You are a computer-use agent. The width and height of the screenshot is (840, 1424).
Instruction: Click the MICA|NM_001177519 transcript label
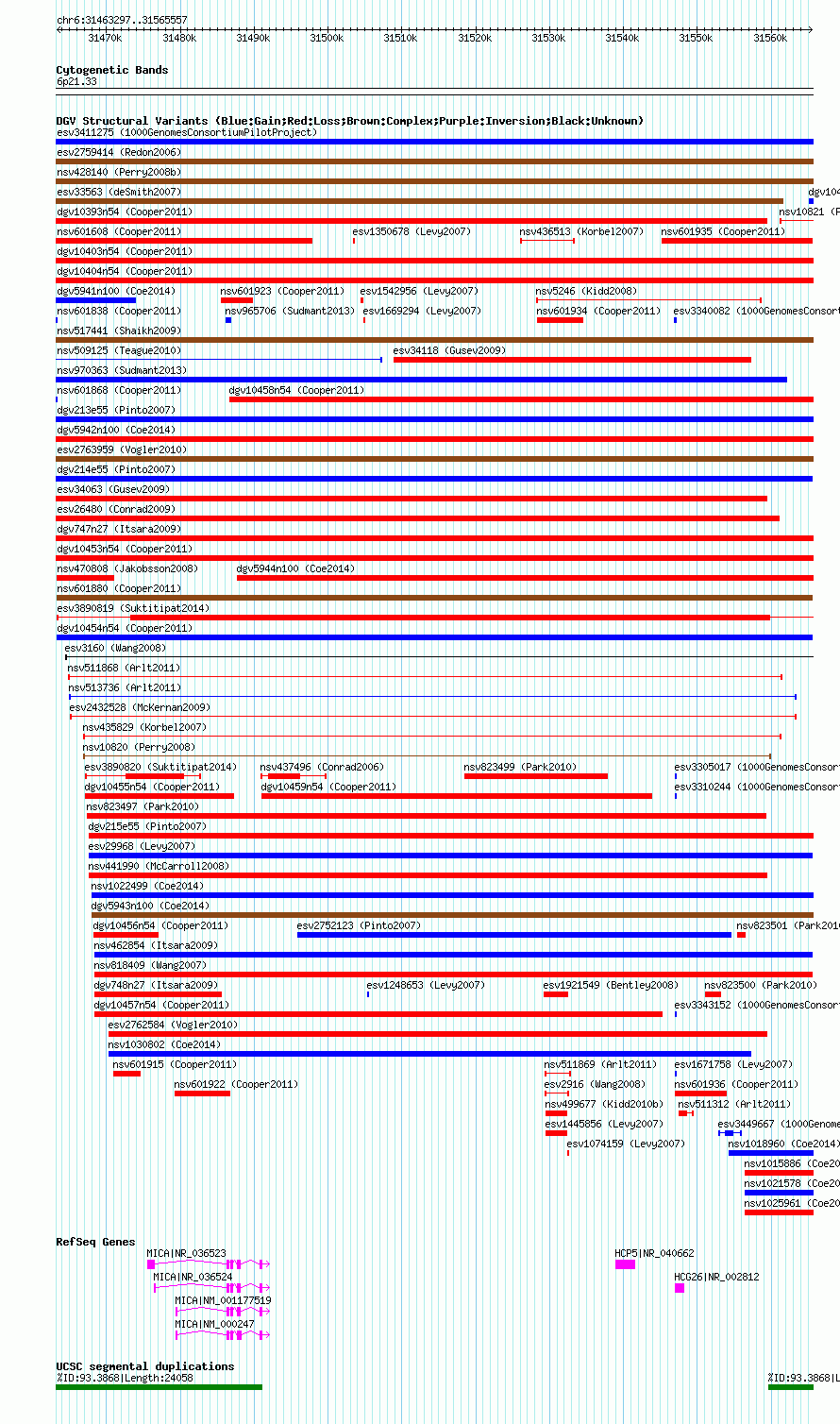223,1301
